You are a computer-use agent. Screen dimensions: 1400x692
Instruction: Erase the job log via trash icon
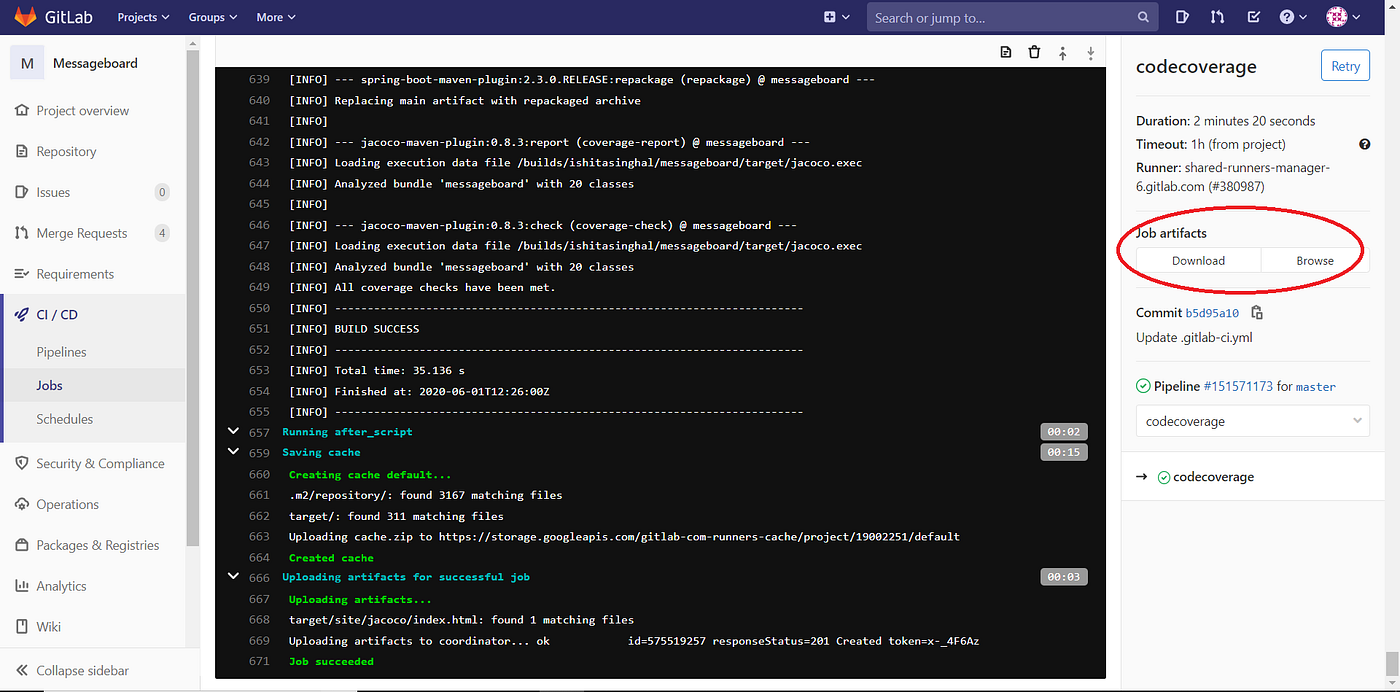pos(1034,52)
